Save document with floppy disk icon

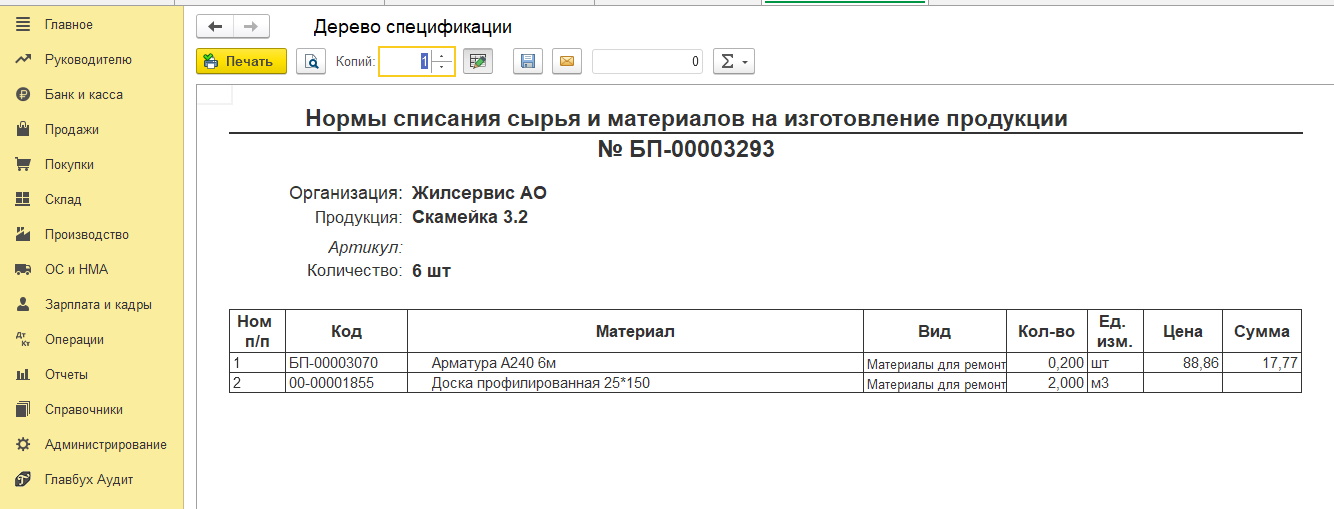(528, 61)
